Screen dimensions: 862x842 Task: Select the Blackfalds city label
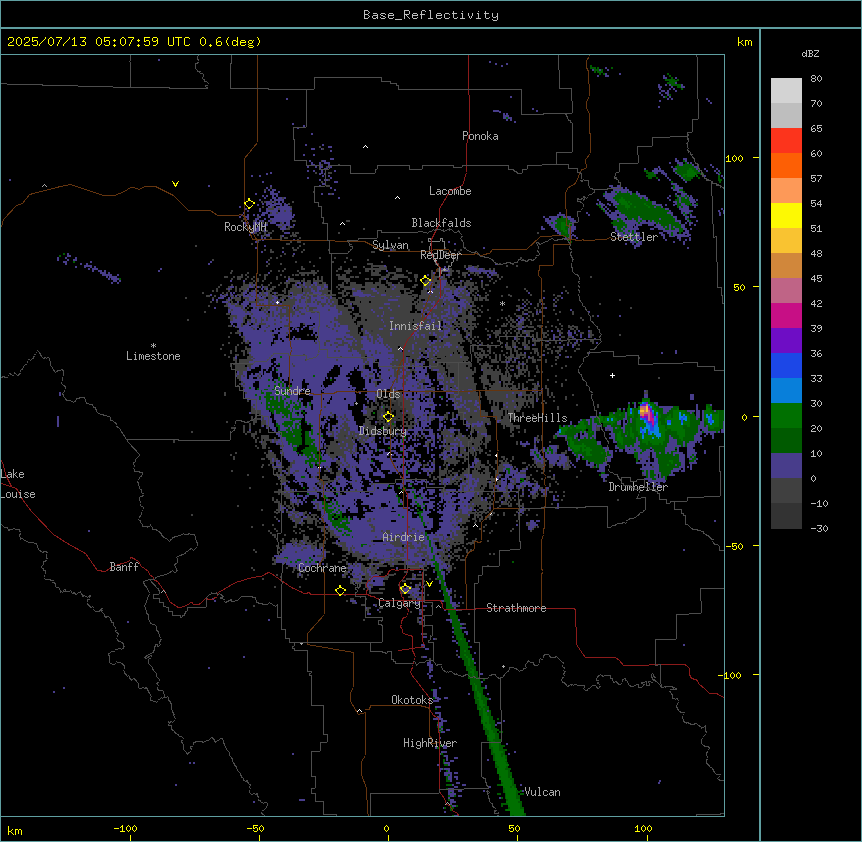tap(441, 223)
